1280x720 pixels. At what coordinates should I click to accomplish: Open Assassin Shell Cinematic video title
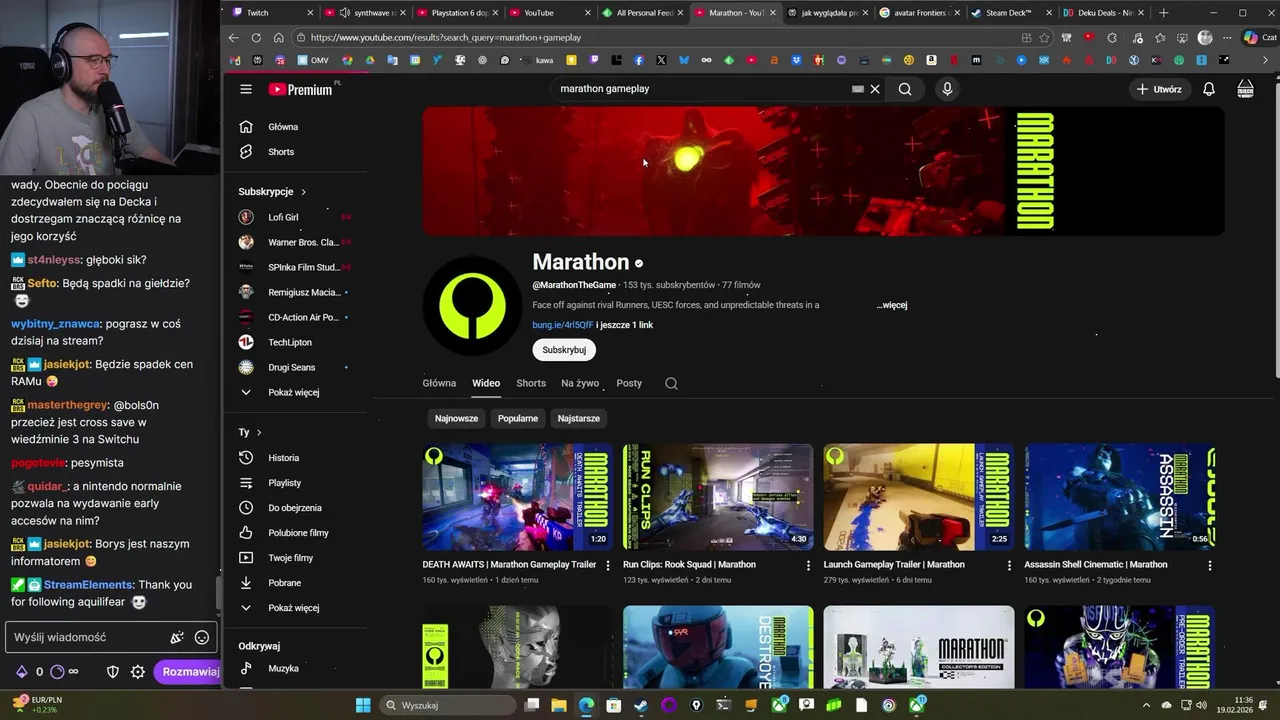tap(1096, 564)
